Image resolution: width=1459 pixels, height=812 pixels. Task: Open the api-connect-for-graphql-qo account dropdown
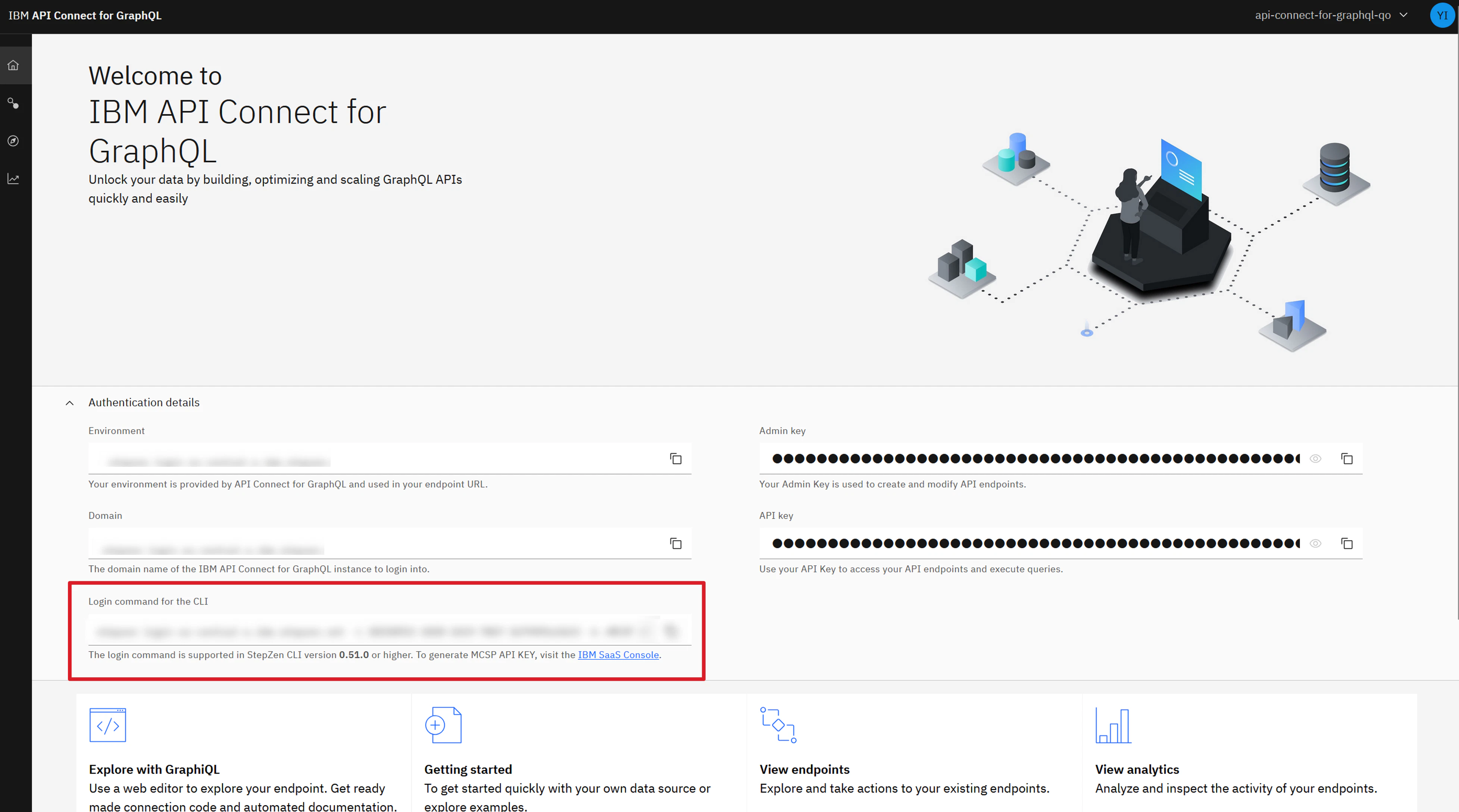pos(1331,15)
